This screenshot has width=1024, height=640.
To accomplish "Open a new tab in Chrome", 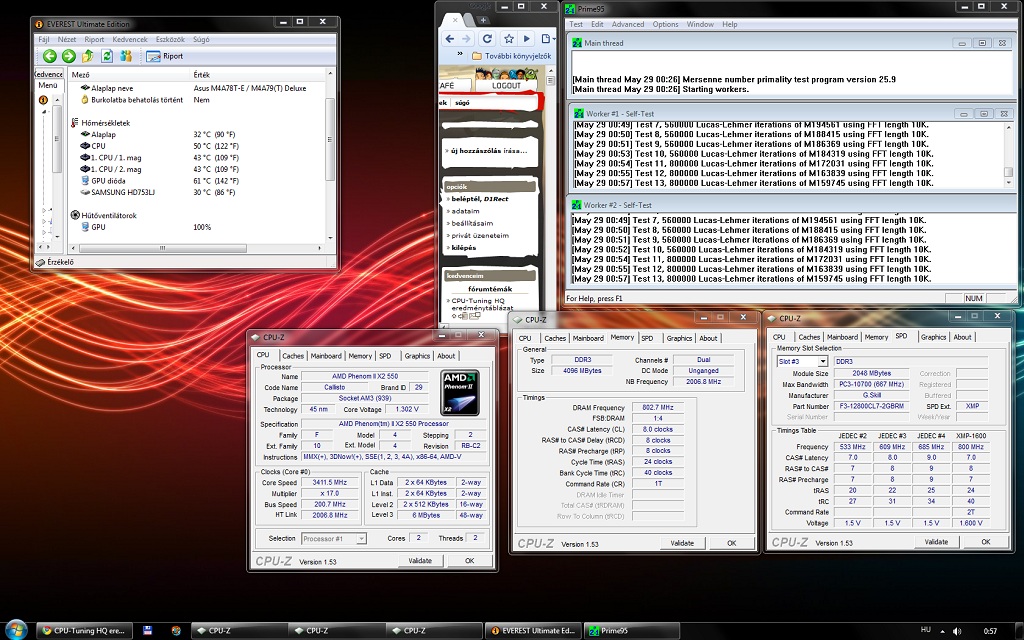I will click(x=483, y=20).
